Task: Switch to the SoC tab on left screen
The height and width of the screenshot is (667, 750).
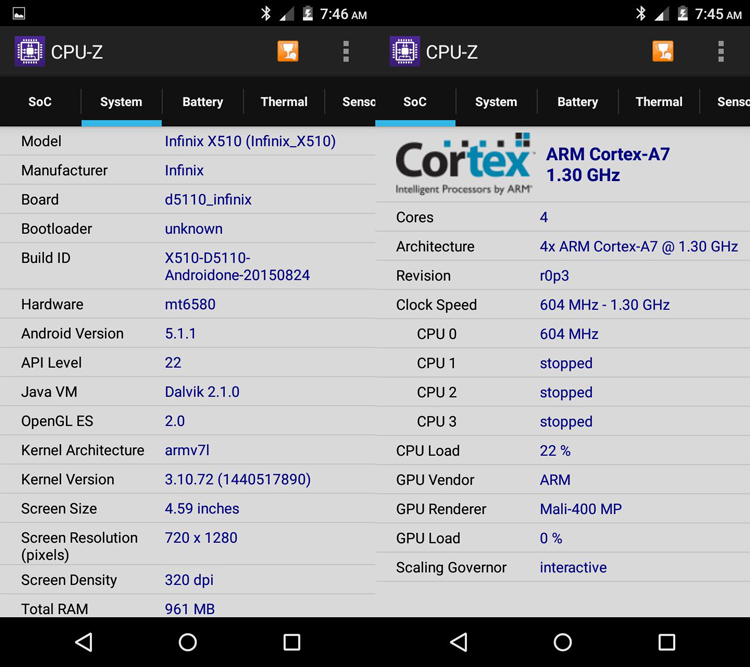Action: pyautogui.click(x=40, y=101)
